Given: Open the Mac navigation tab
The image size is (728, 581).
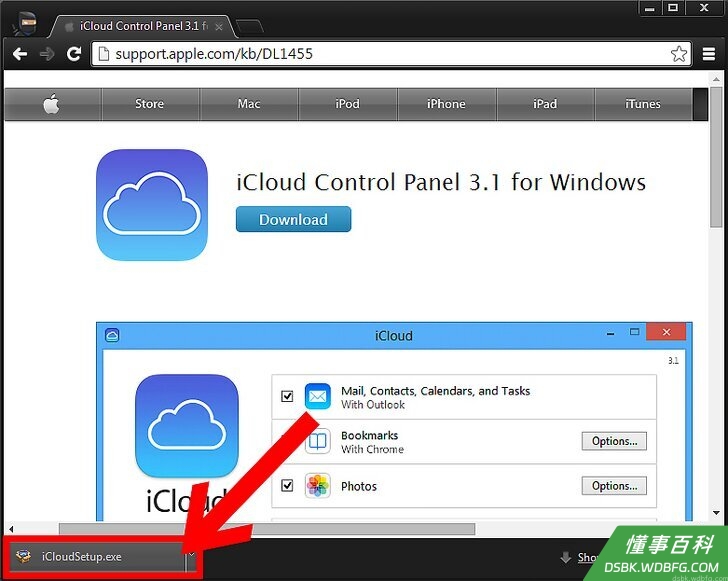Looking at the screenshot, I should click(x=249, y=104).
